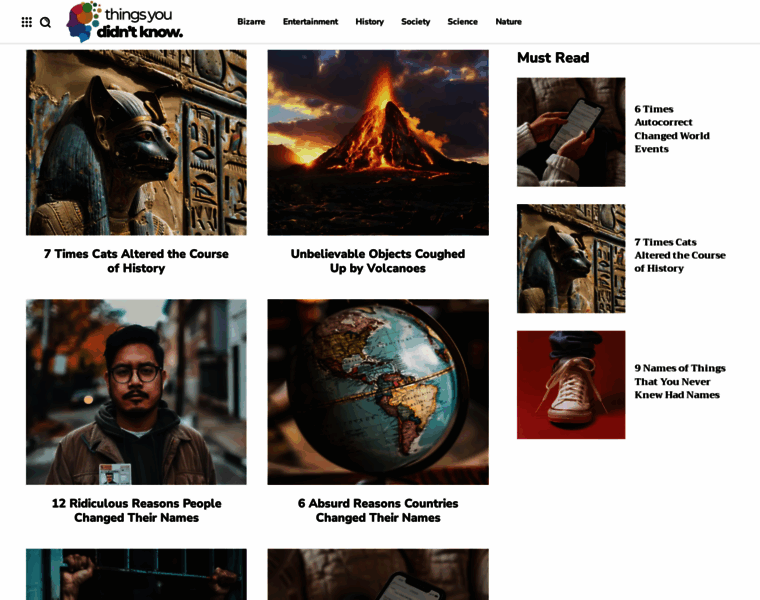Open 'Unbelievable Objects Coughed Up by Volcanoes' headline
Image resolution: width=760 pixels, height=600 pixels.
click(378, 261)
